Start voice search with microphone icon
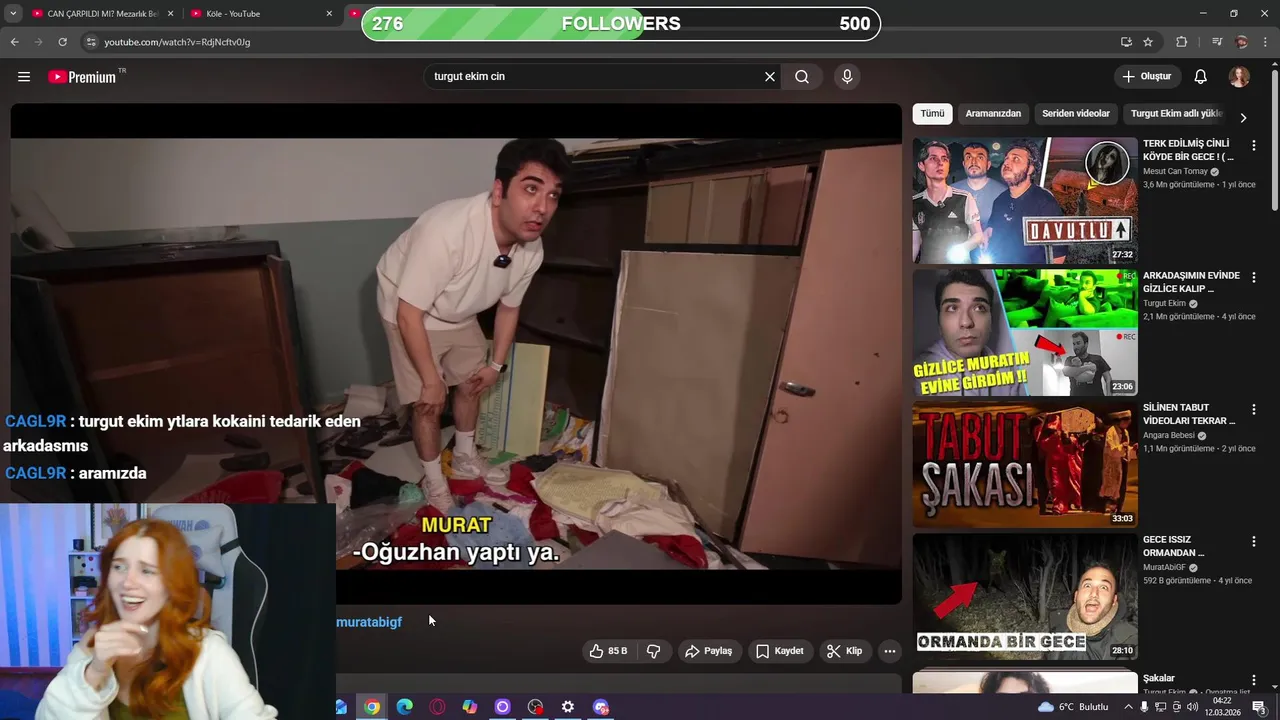 pos(847,77)
